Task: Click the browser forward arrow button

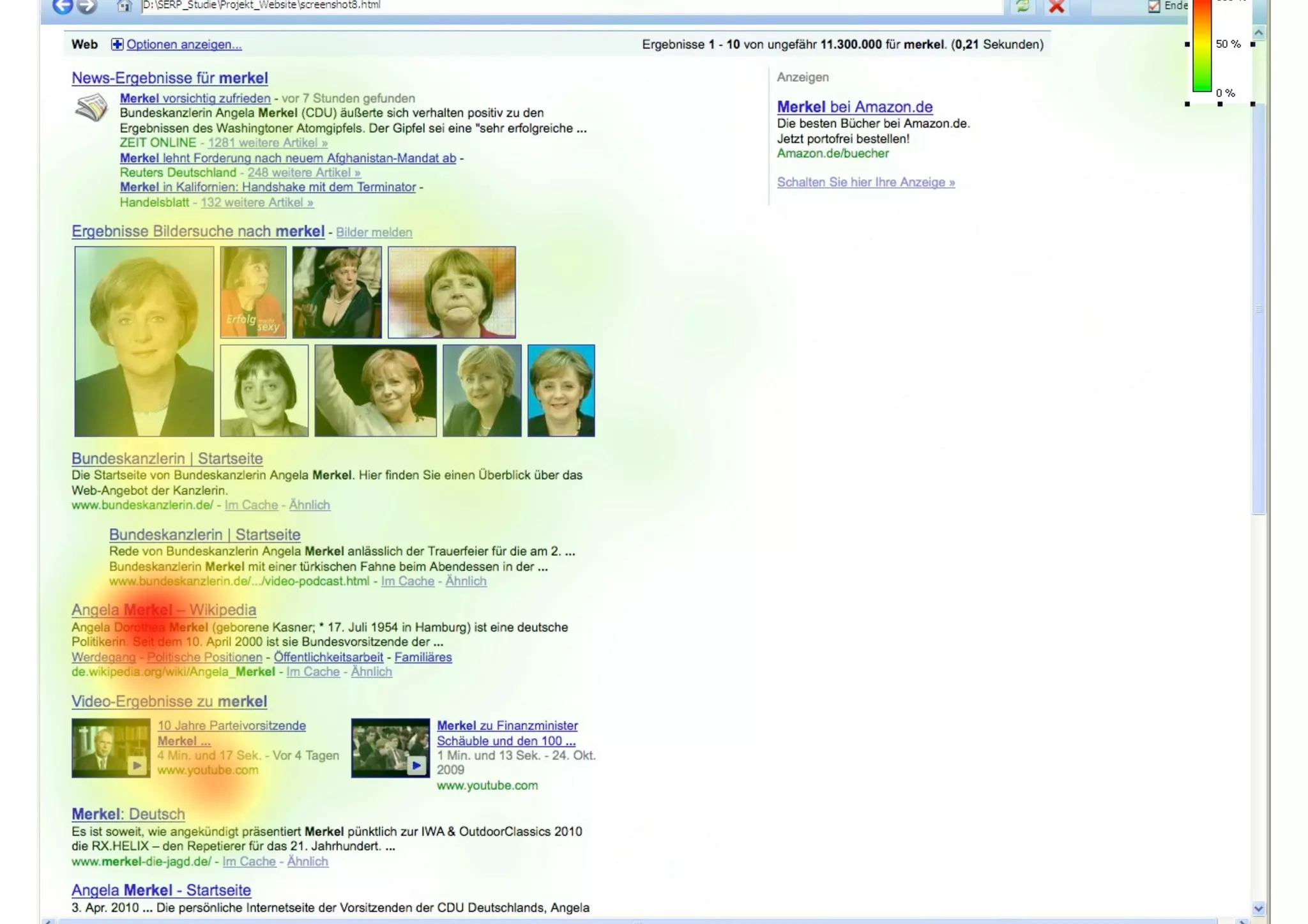Action: (x=87, y=6)
